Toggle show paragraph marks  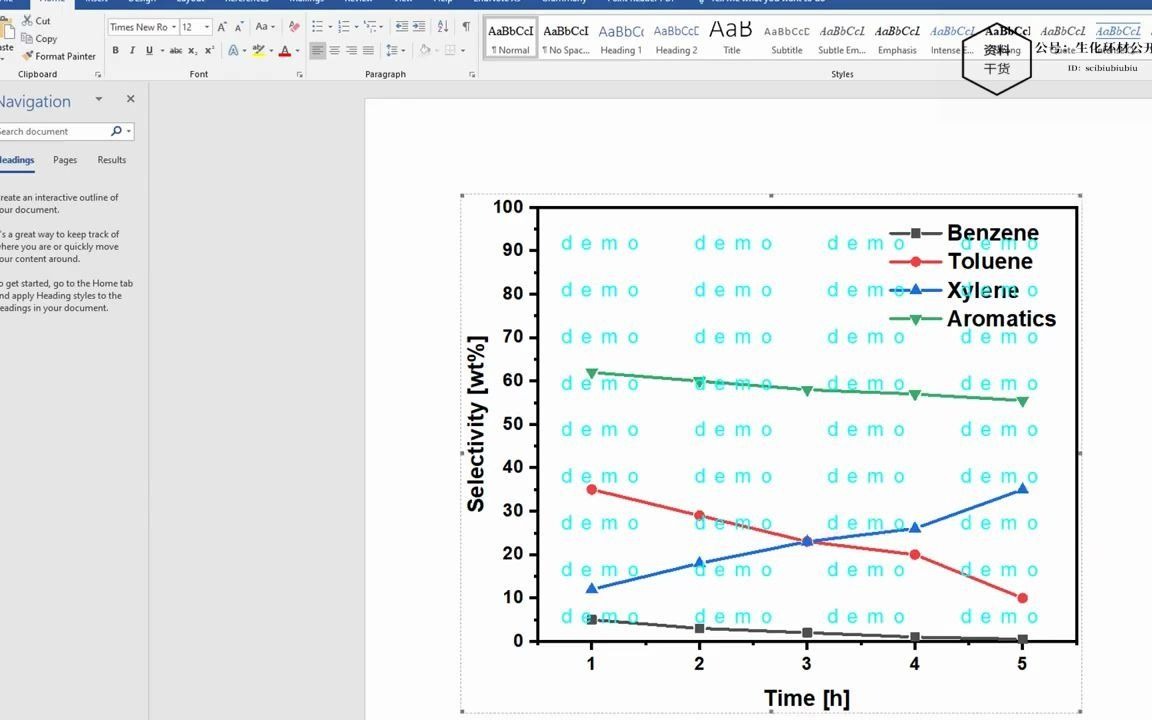click(x=466, y=26)
